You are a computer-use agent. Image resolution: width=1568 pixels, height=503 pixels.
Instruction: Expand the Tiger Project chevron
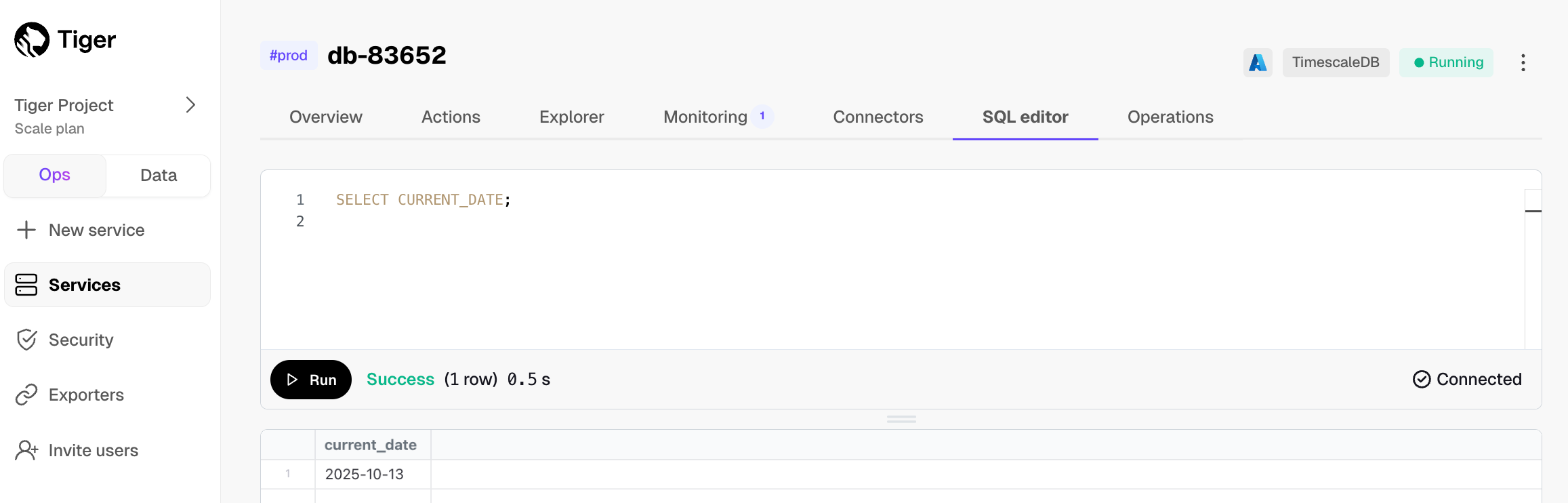coord(190,105)
